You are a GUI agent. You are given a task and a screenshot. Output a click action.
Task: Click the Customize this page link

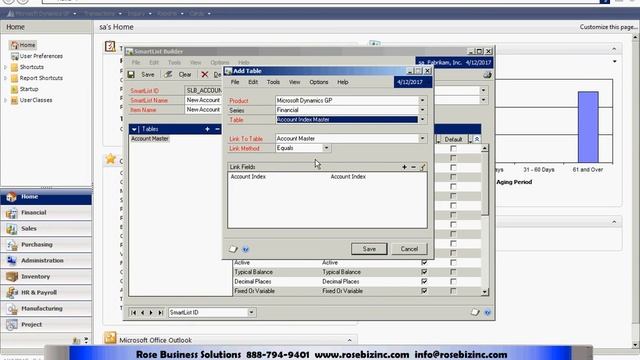[x=608, y=27]
